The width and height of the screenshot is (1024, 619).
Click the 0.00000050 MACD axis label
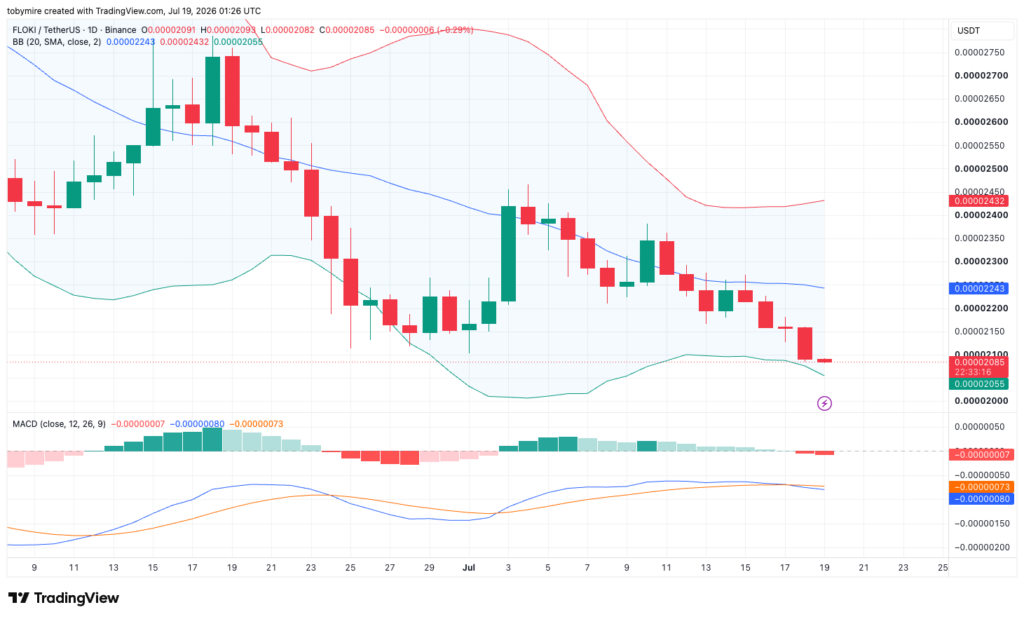(x=980, y=427)
